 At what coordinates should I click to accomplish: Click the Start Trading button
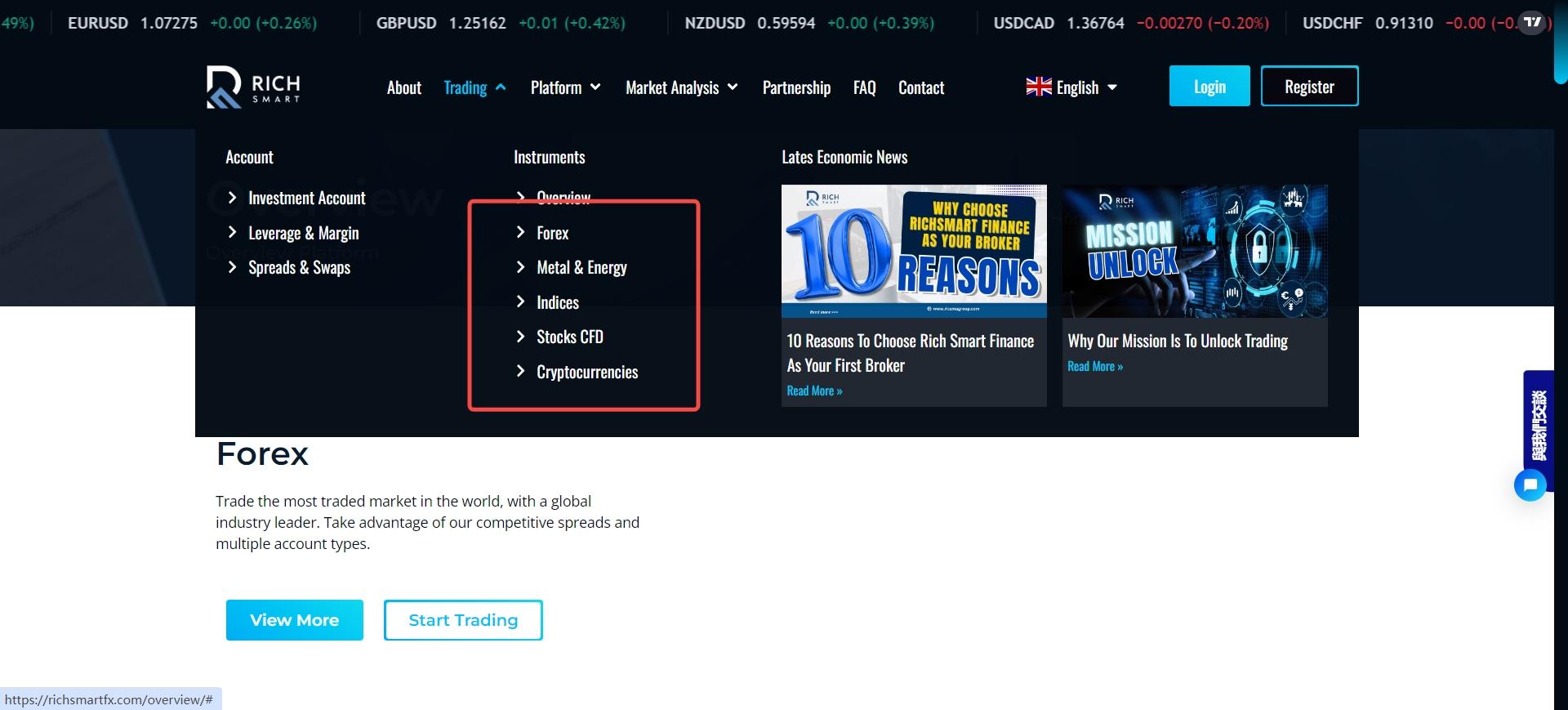[463, 620]
